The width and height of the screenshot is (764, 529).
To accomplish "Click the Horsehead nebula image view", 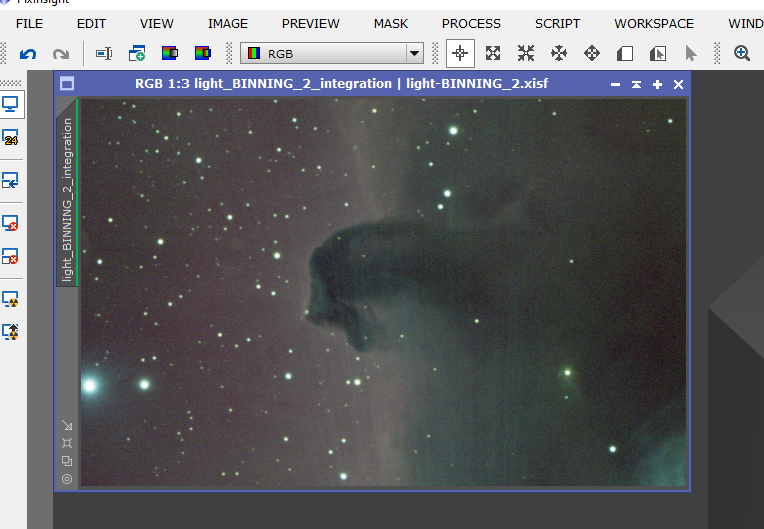I will click(383, 292).
